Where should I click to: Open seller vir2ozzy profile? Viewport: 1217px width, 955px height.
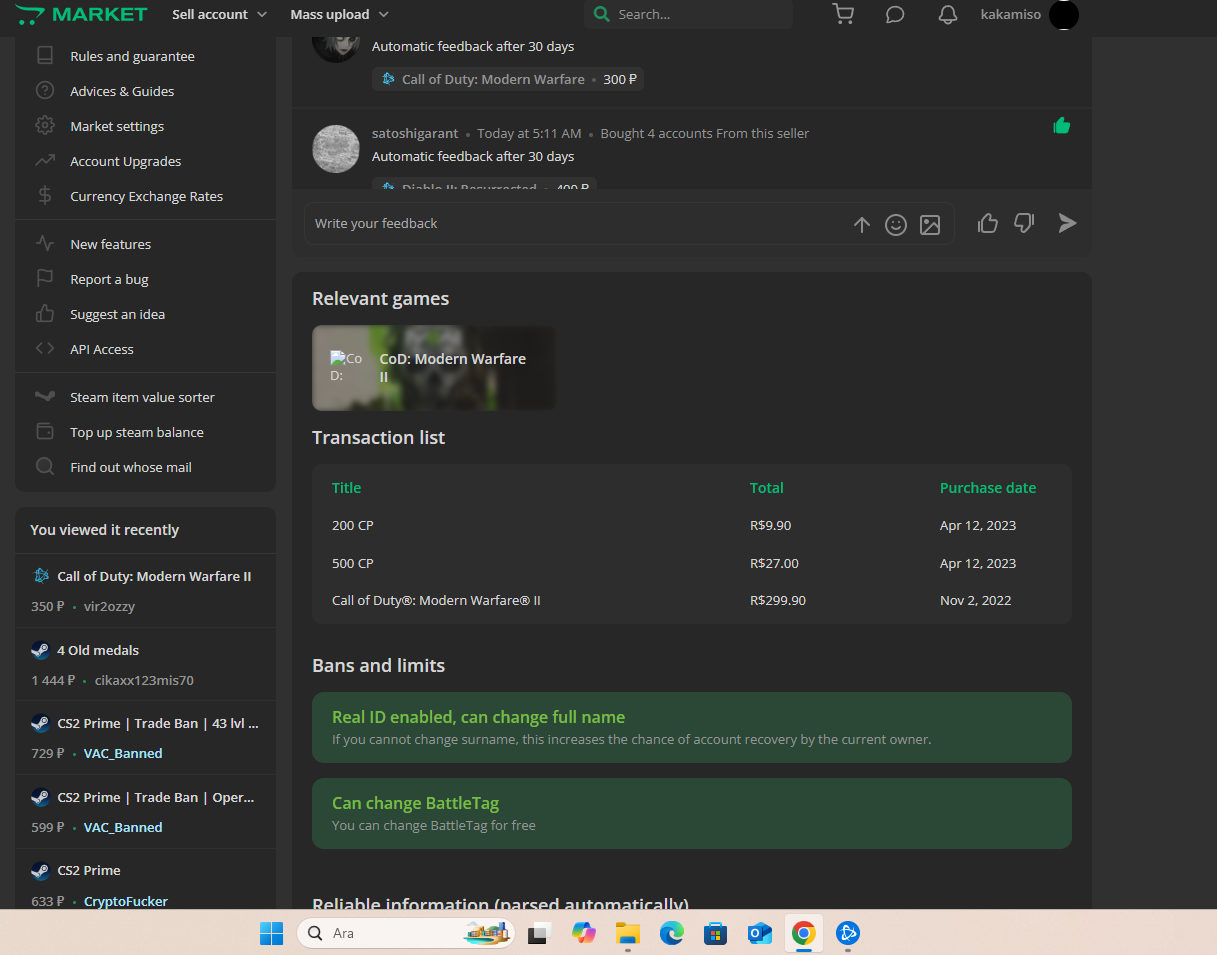pos(109,606)
